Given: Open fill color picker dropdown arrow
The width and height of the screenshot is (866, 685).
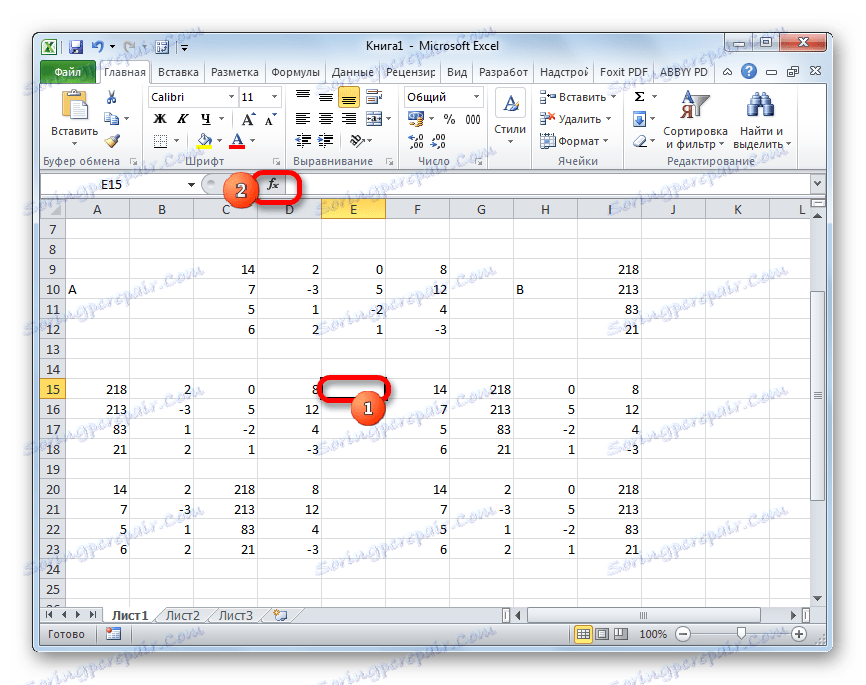Looking at the screenshot, I should point(220,141).
